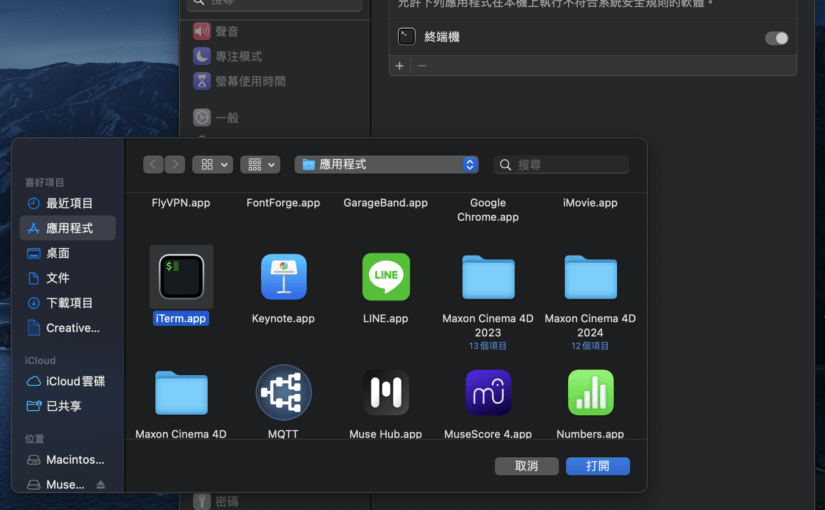Viewport: 825px width, 510px height.
Task: Select the MQTT app icon
Action: (x=283, y=392)
